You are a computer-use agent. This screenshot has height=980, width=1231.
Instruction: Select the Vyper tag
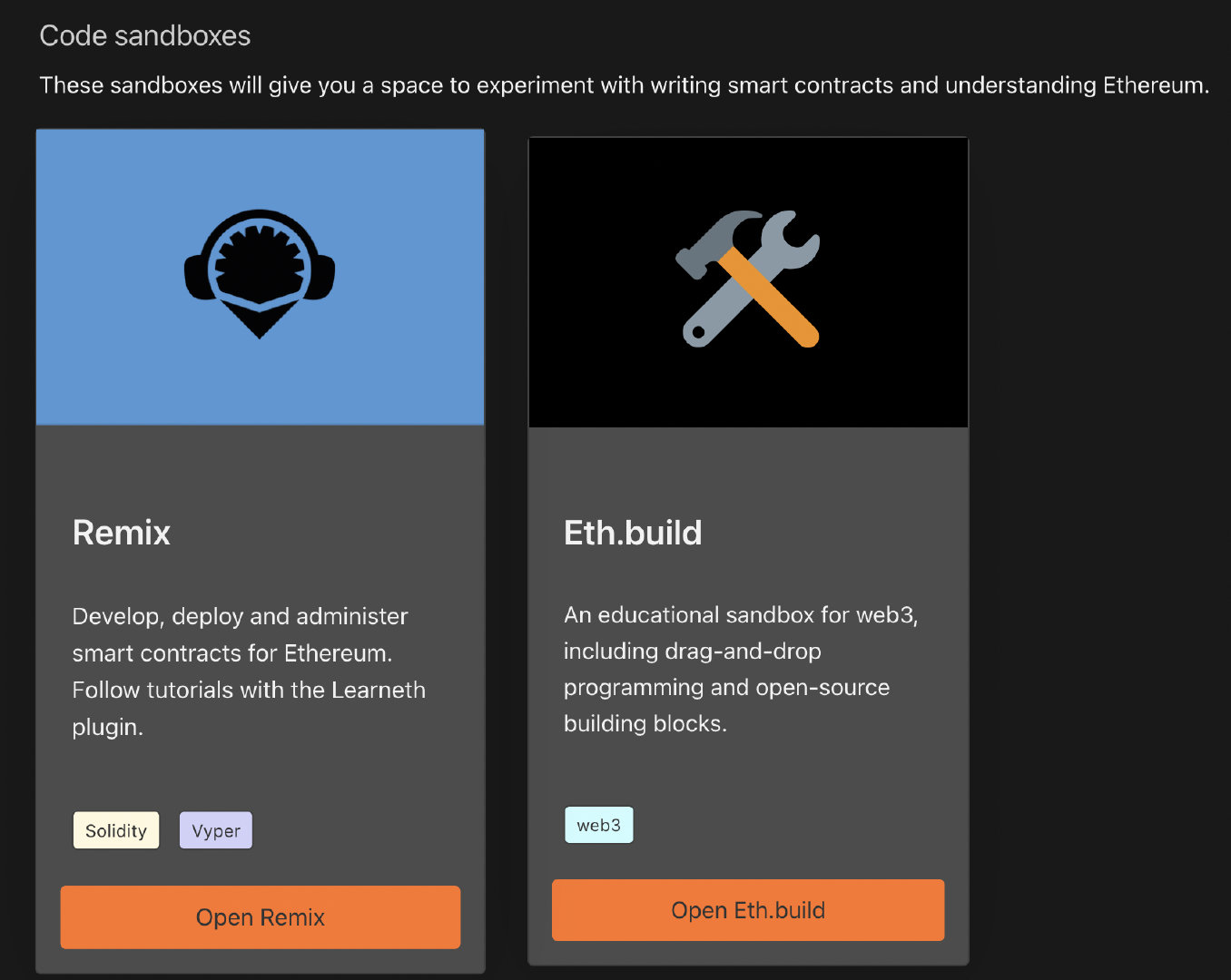[x=216, y=830]
